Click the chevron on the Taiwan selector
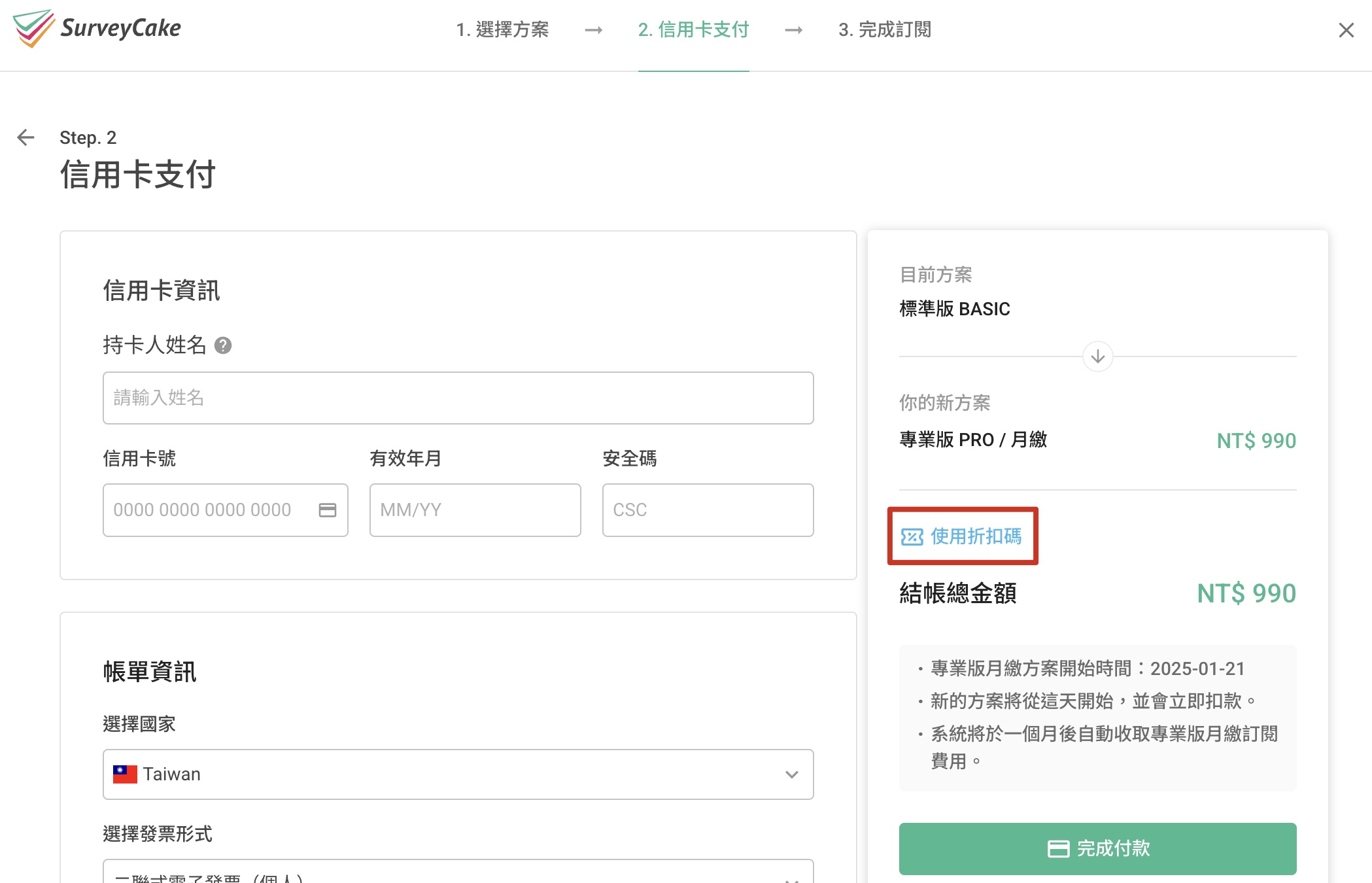Screen dimensions: 1372x883 [x=793, y=774]
